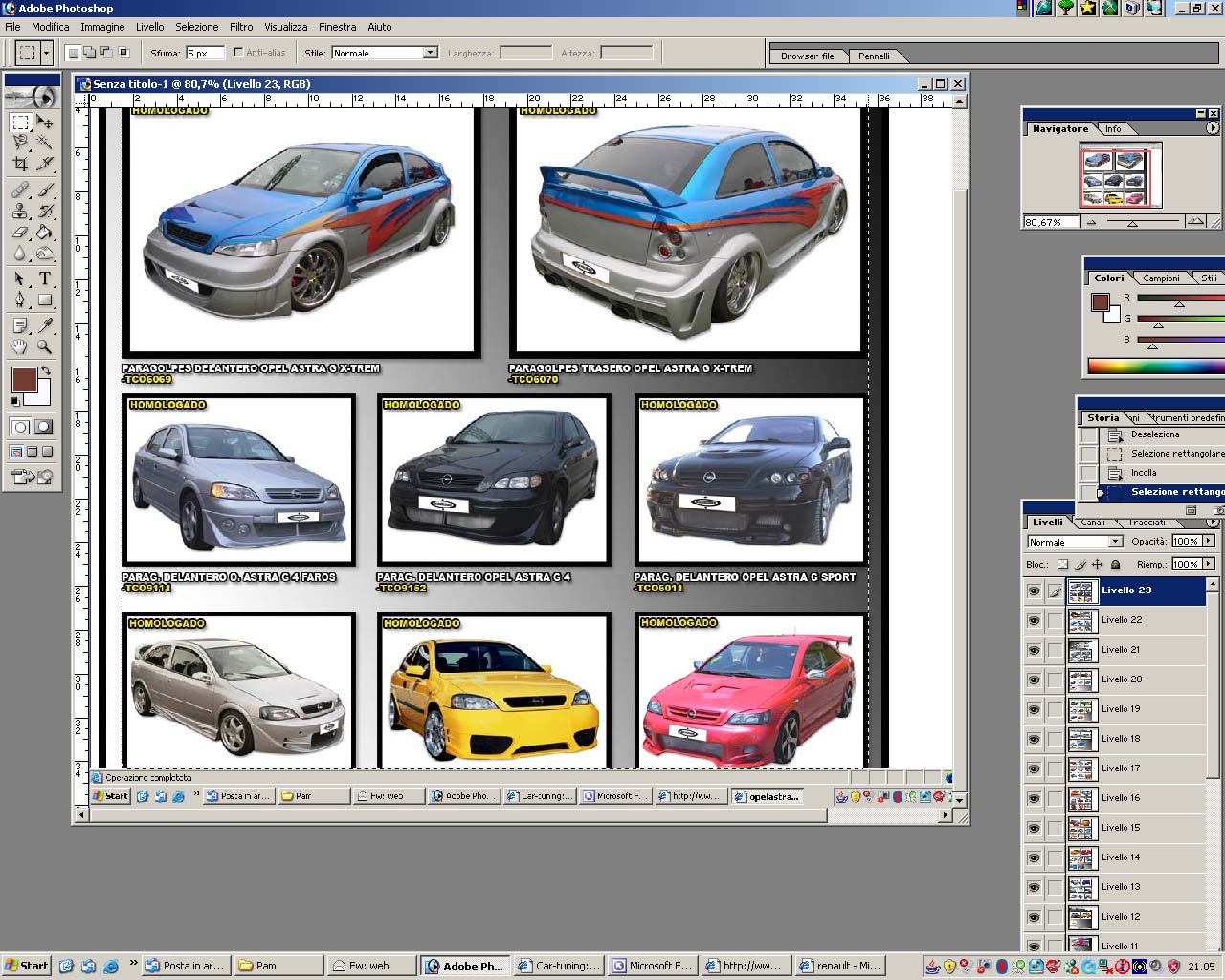Image resolution: width=1225 pixels, height=980 pixels.
Task: Hide layer Livello 22
Action: coord(1034,621)
